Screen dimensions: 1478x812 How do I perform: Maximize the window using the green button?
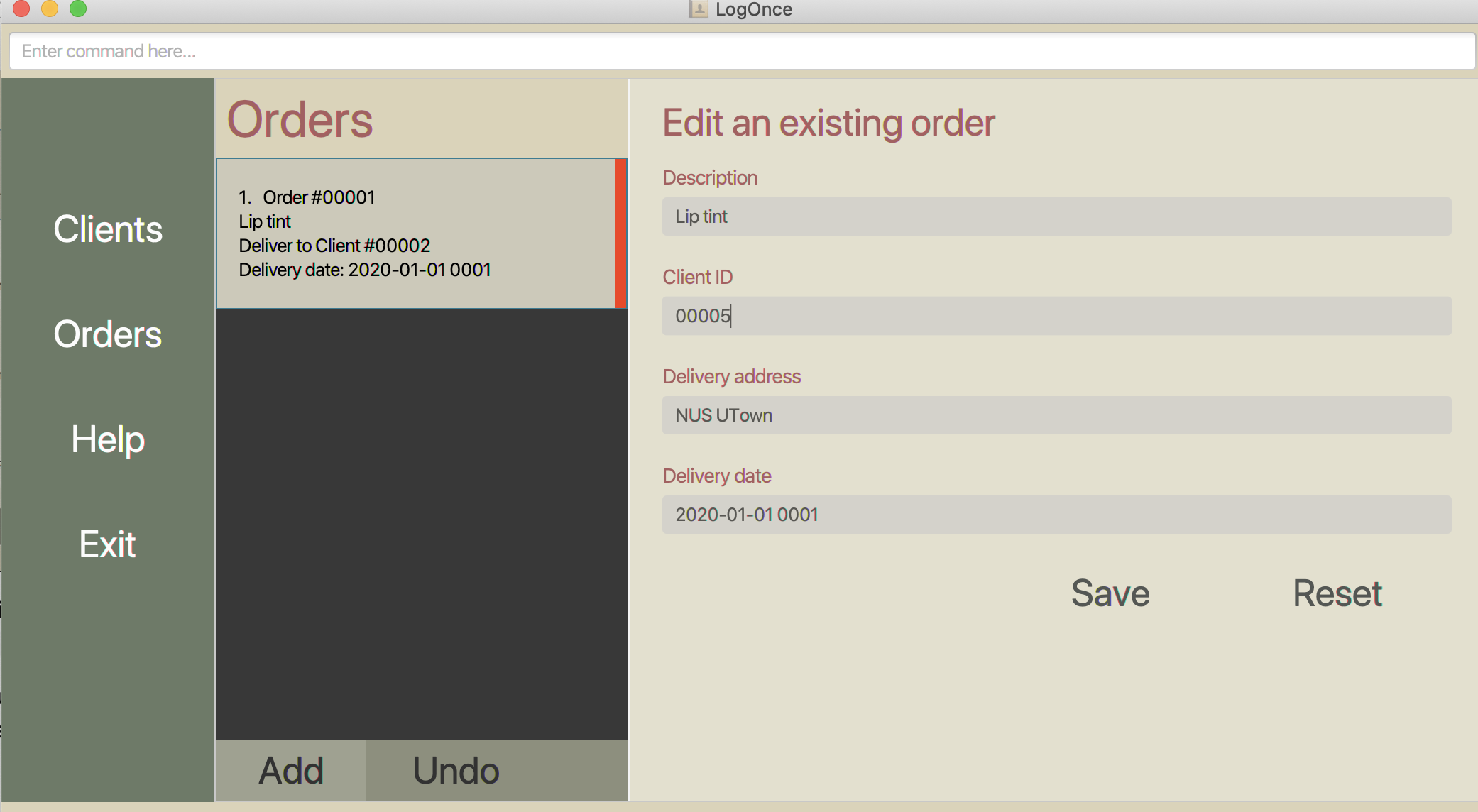(x=78, y=9)
